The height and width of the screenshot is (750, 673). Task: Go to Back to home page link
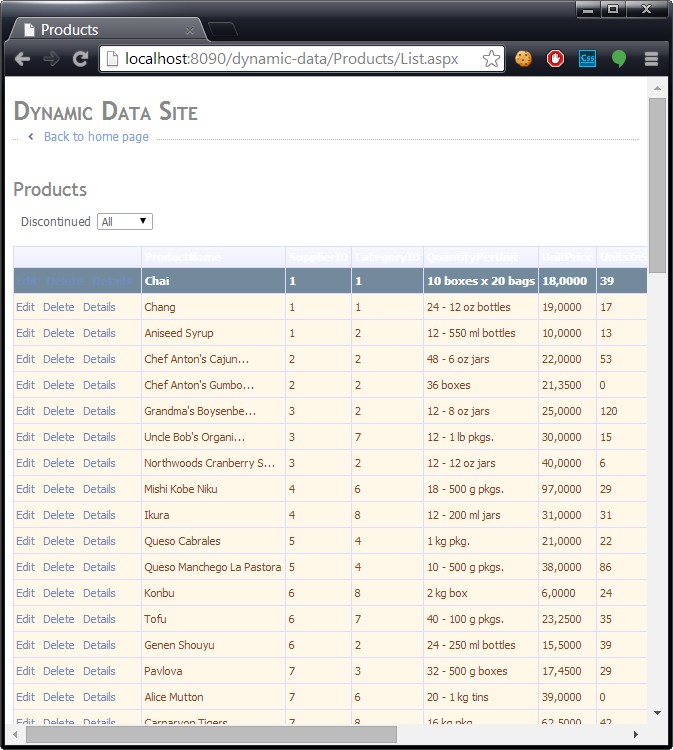pos(96,137)
